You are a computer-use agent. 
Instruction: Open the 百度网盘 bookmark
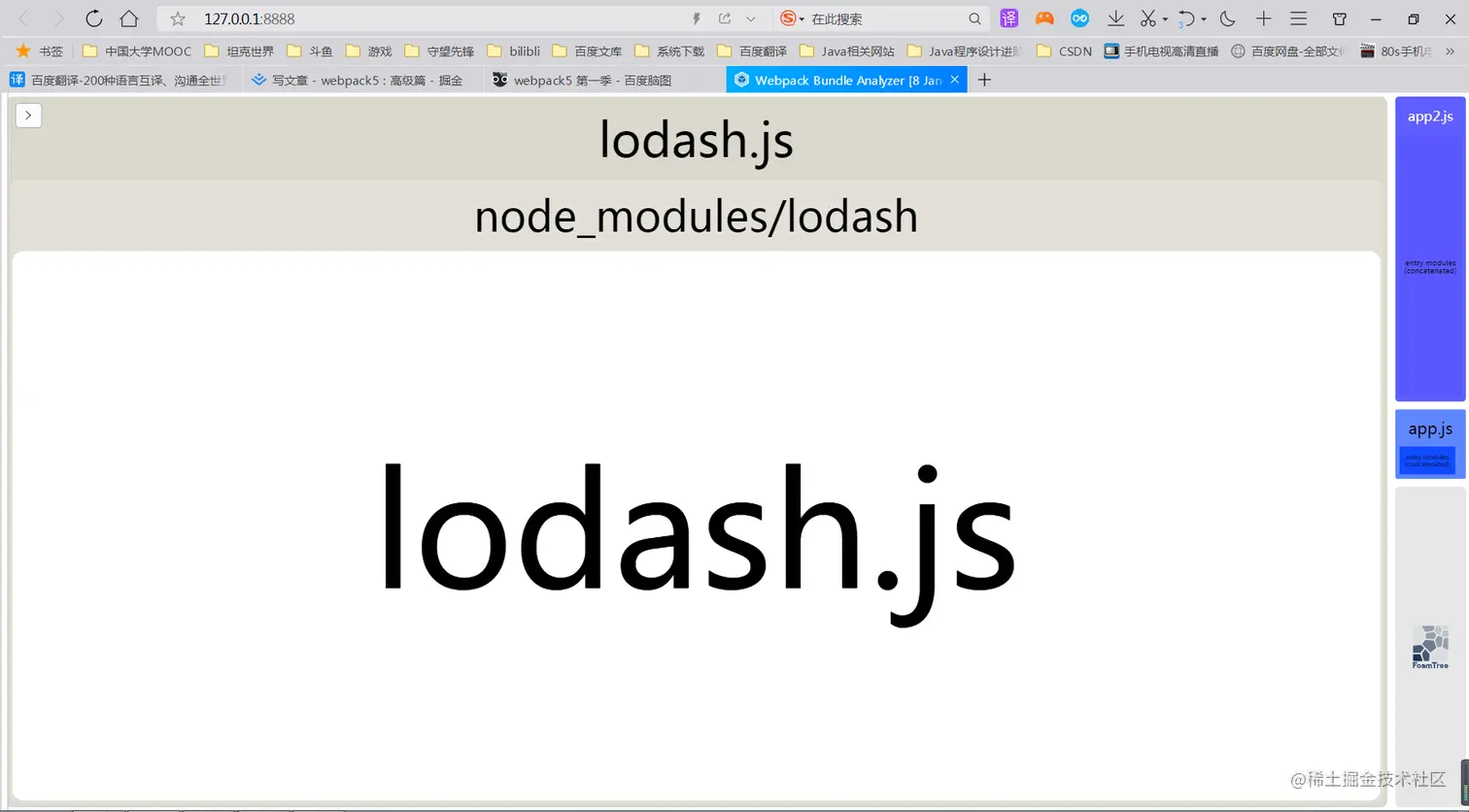[1288, 51]
